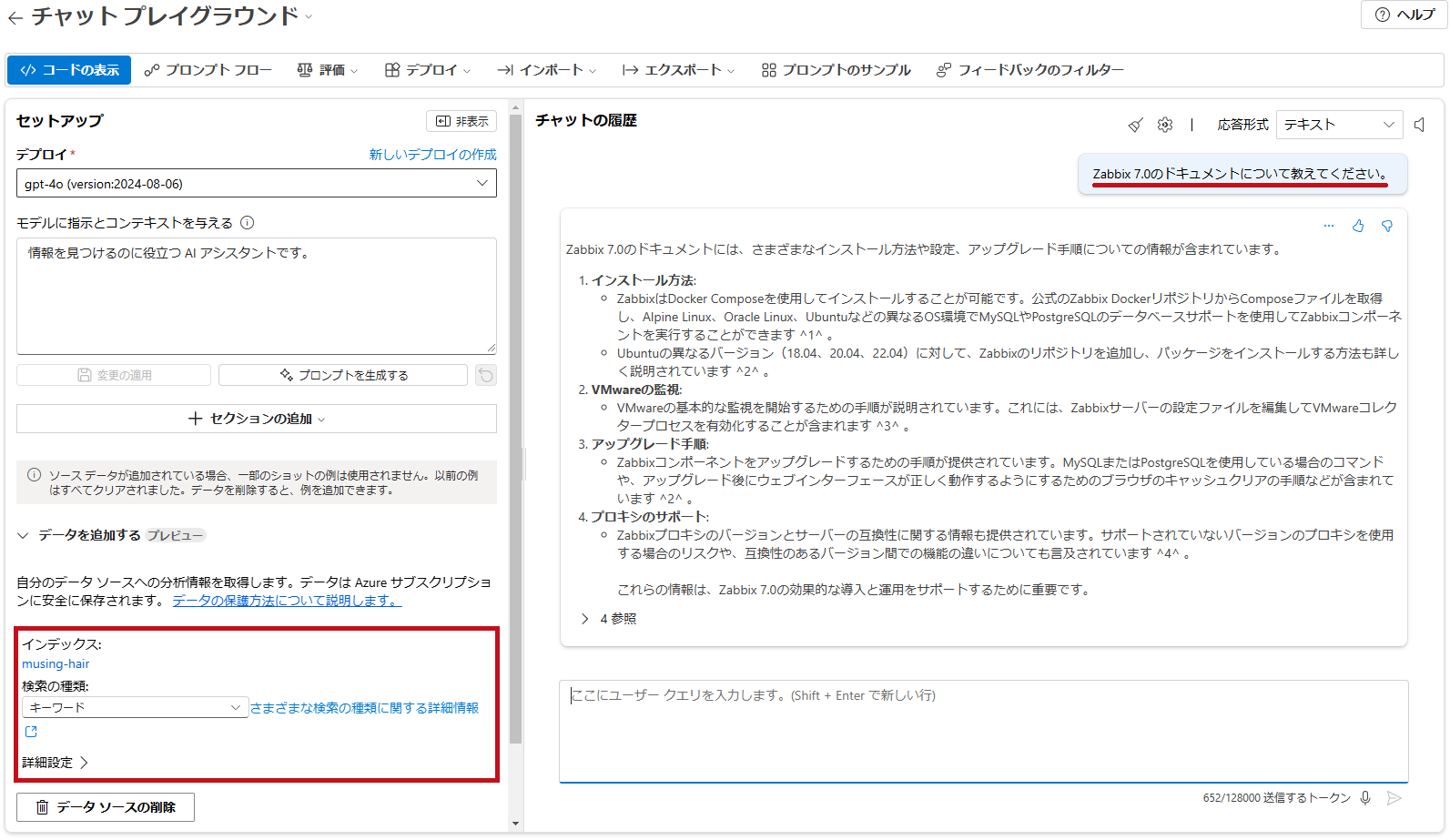Image resolution: width=1450 pixels, height=840 pixels.
Task: Click the trash icon in データ ソースの削除
Action: [42, 807]
